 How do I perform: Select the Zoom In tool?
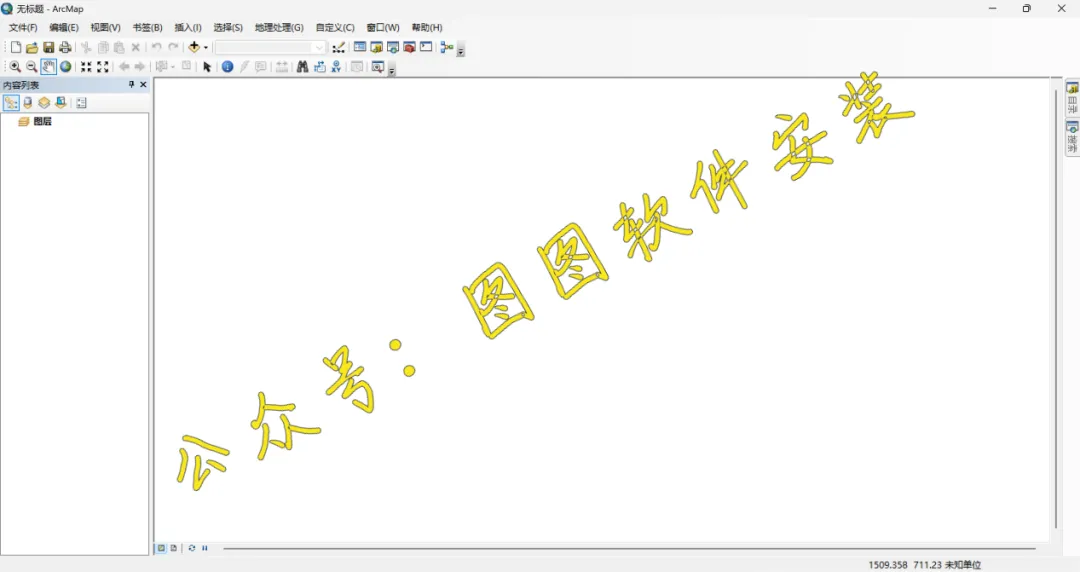click(x=14, y=67)
